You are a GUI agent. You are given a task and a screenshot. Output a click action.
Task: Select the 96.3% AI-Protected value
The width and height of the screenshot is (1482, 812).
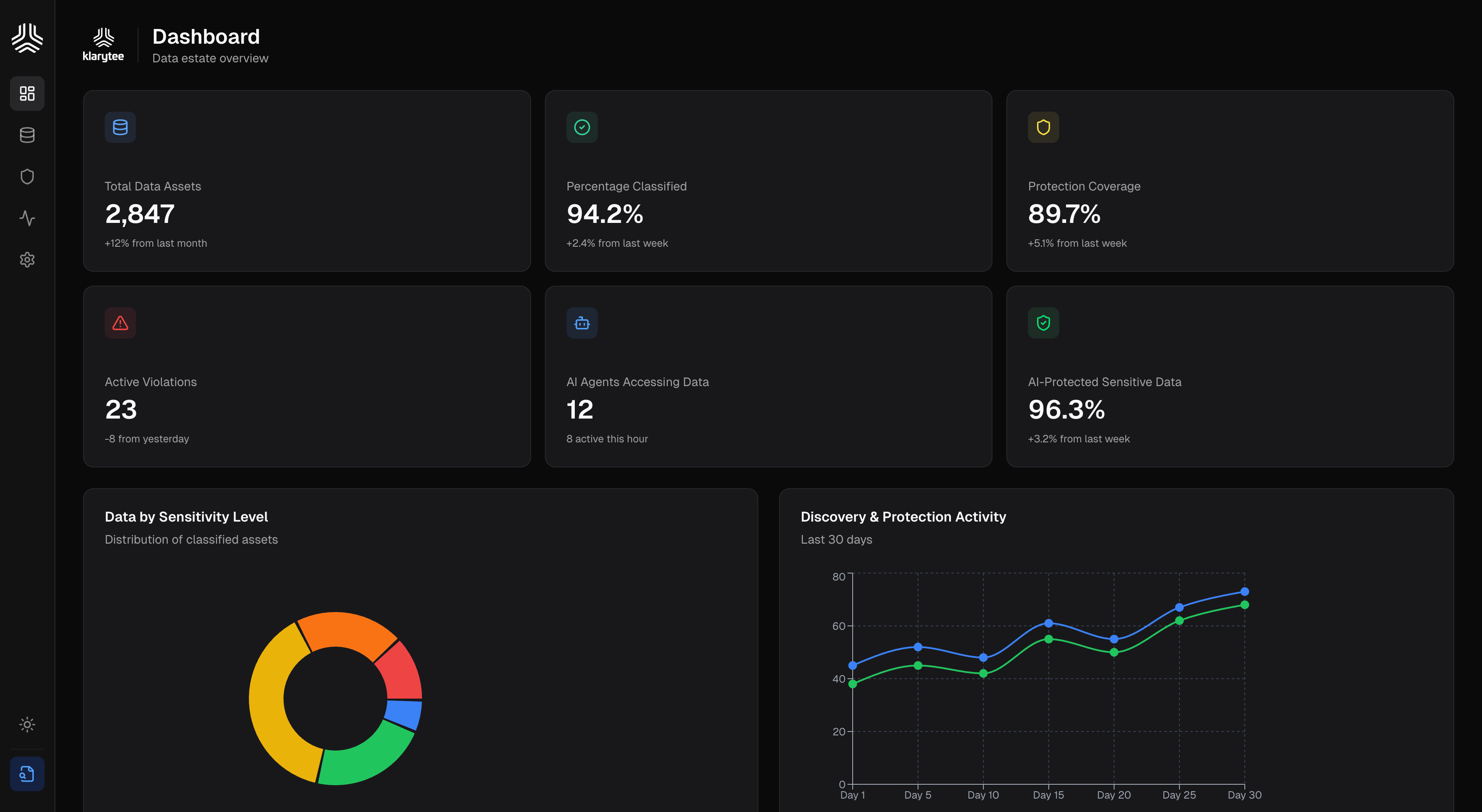(x=1066, y=410)
